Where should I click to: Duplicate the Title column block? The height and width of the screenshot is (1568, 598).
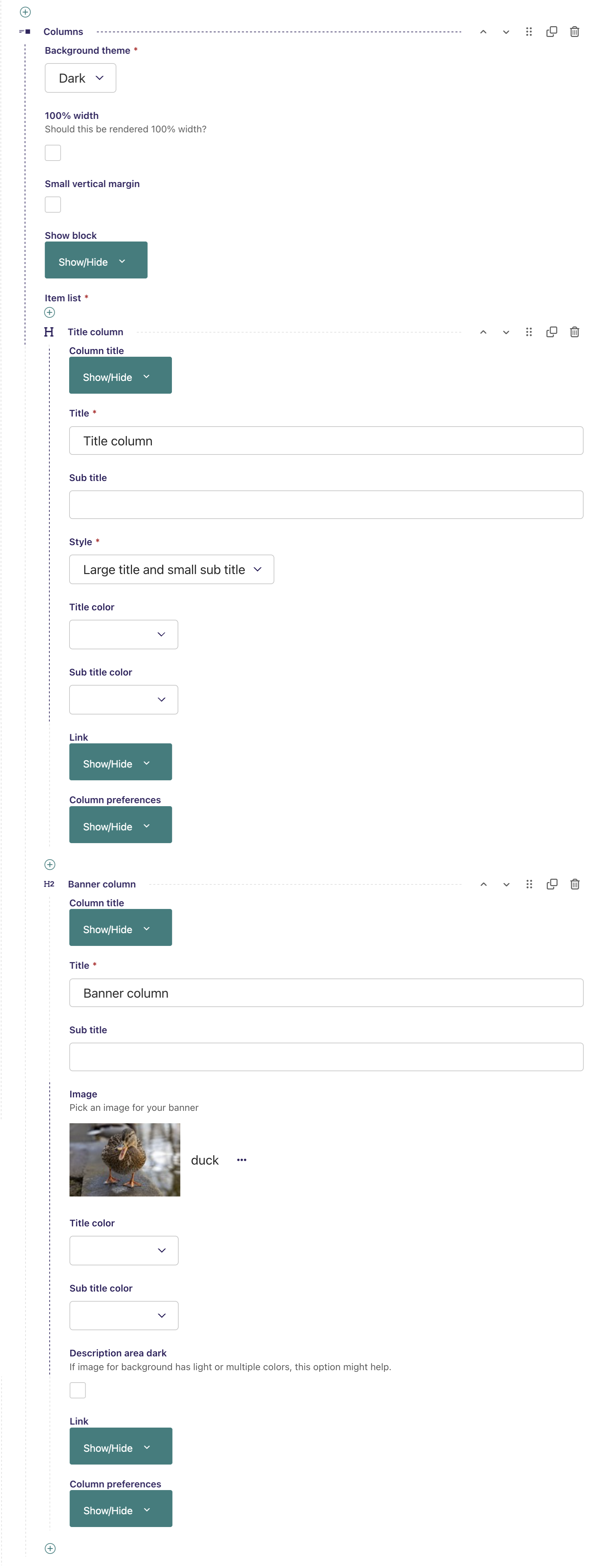pos(552,332)
